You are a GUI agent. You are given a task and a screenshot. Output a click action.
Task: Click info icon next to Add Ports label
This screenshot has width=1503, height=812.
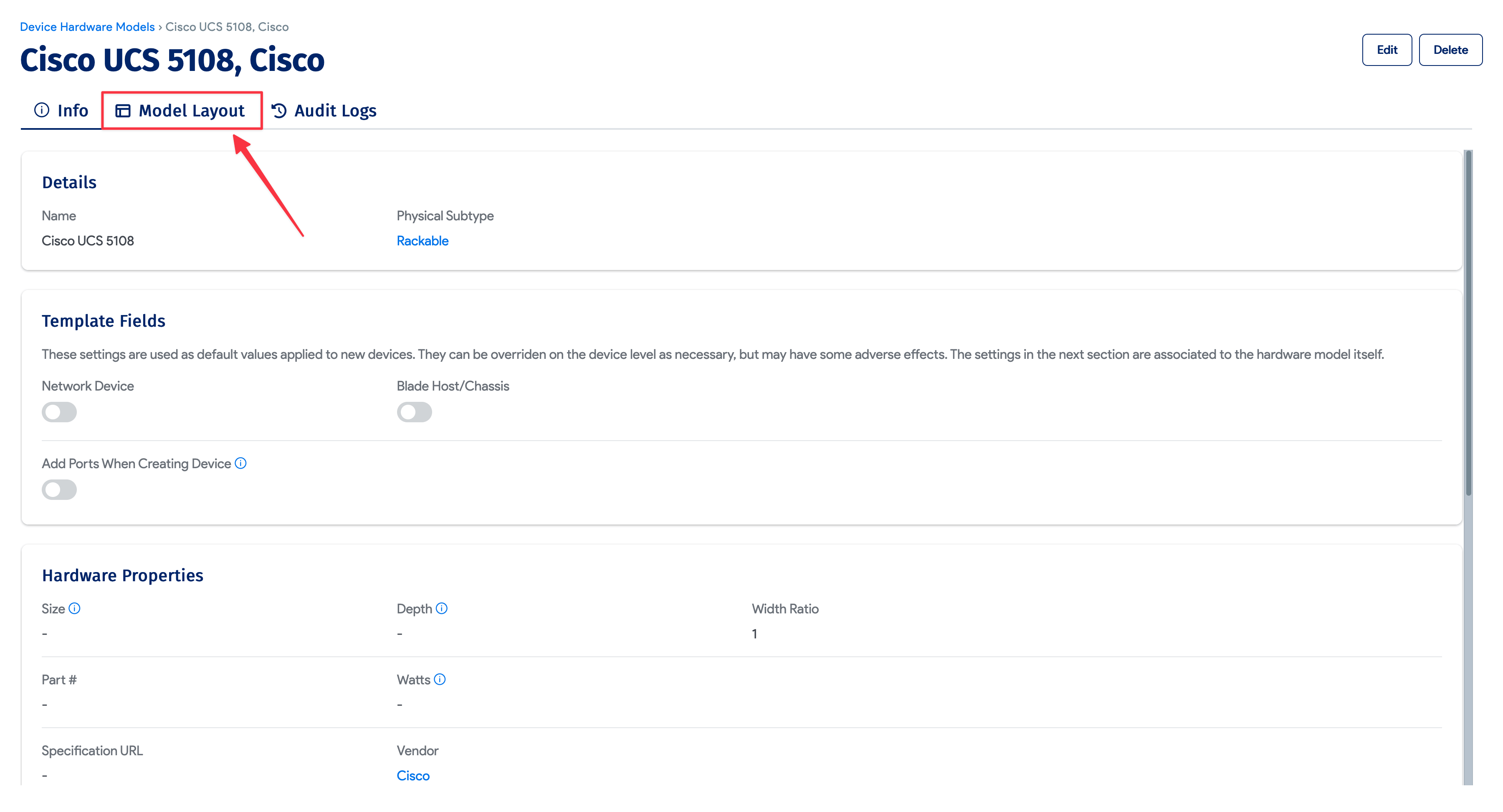click(240, 463)
